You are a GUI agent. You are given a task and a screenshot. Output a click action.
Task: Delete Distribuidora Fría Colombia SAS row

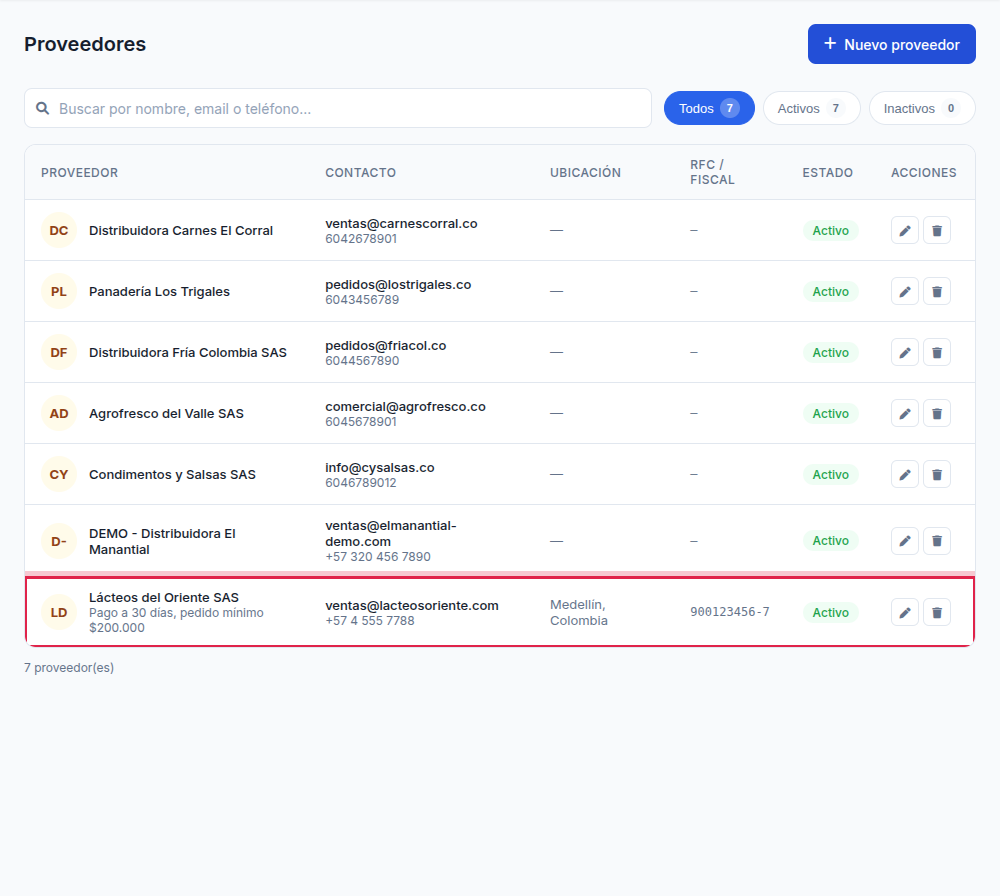pyautogui.click(x=937, y=352)
